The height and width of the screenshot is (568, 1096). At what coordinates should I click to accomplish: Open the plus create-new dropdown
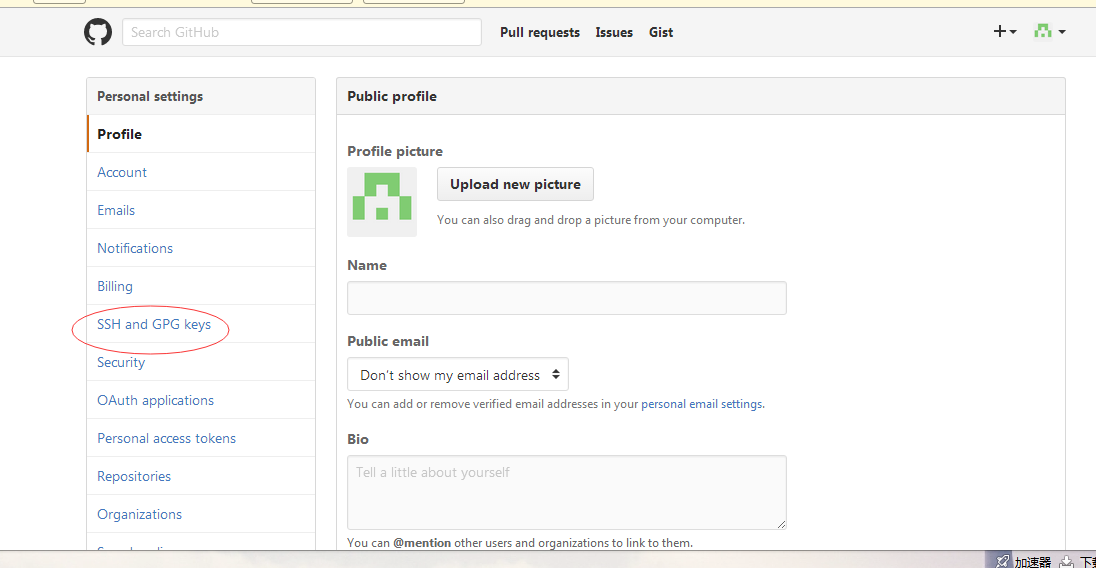[x=1004, y=32]
